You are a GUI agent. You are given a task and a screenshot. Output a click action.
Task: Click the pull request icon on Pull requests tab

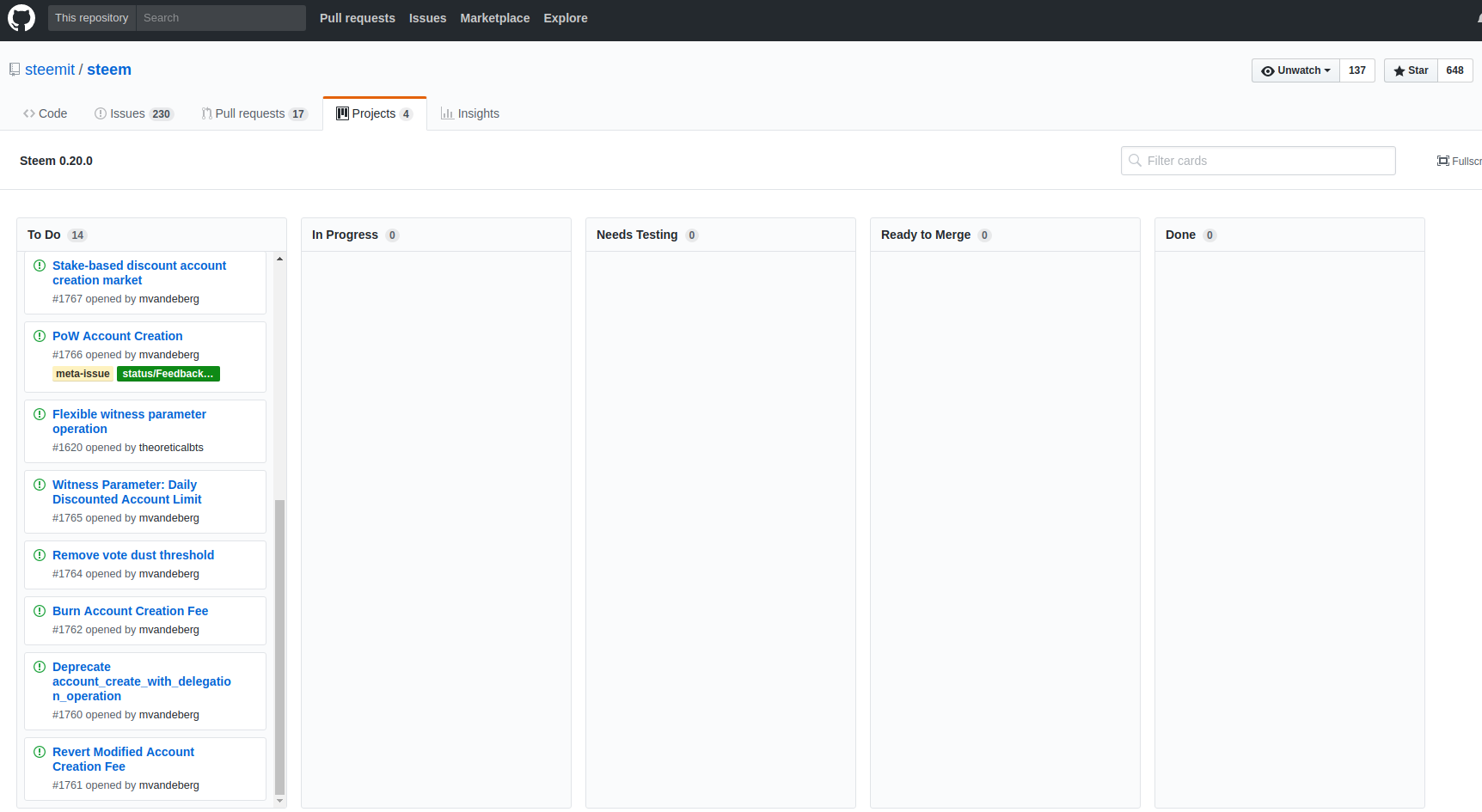(x=205, y=113)
